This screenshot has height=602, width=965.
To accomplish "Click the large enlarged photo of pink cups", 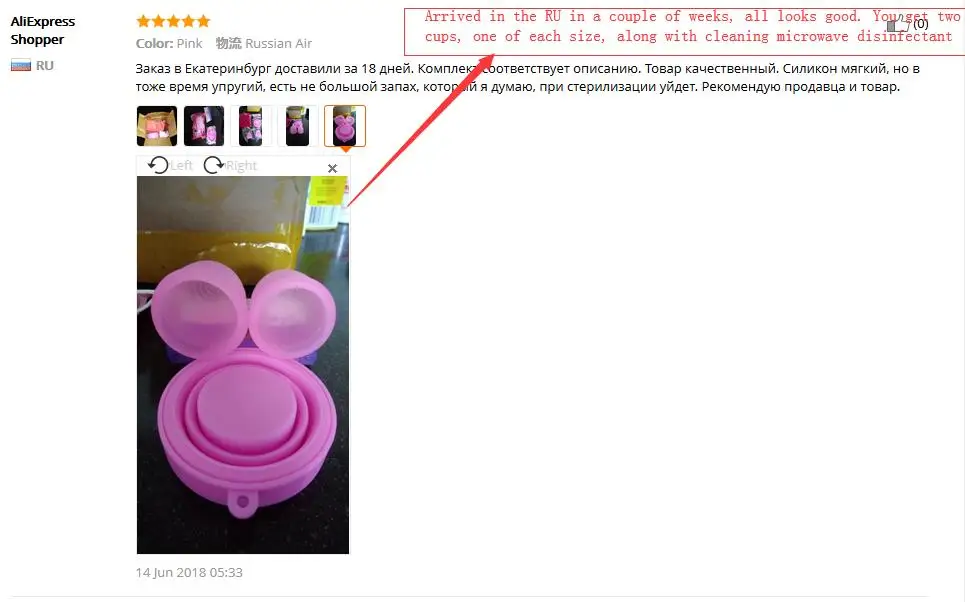I will coord(242,365).
